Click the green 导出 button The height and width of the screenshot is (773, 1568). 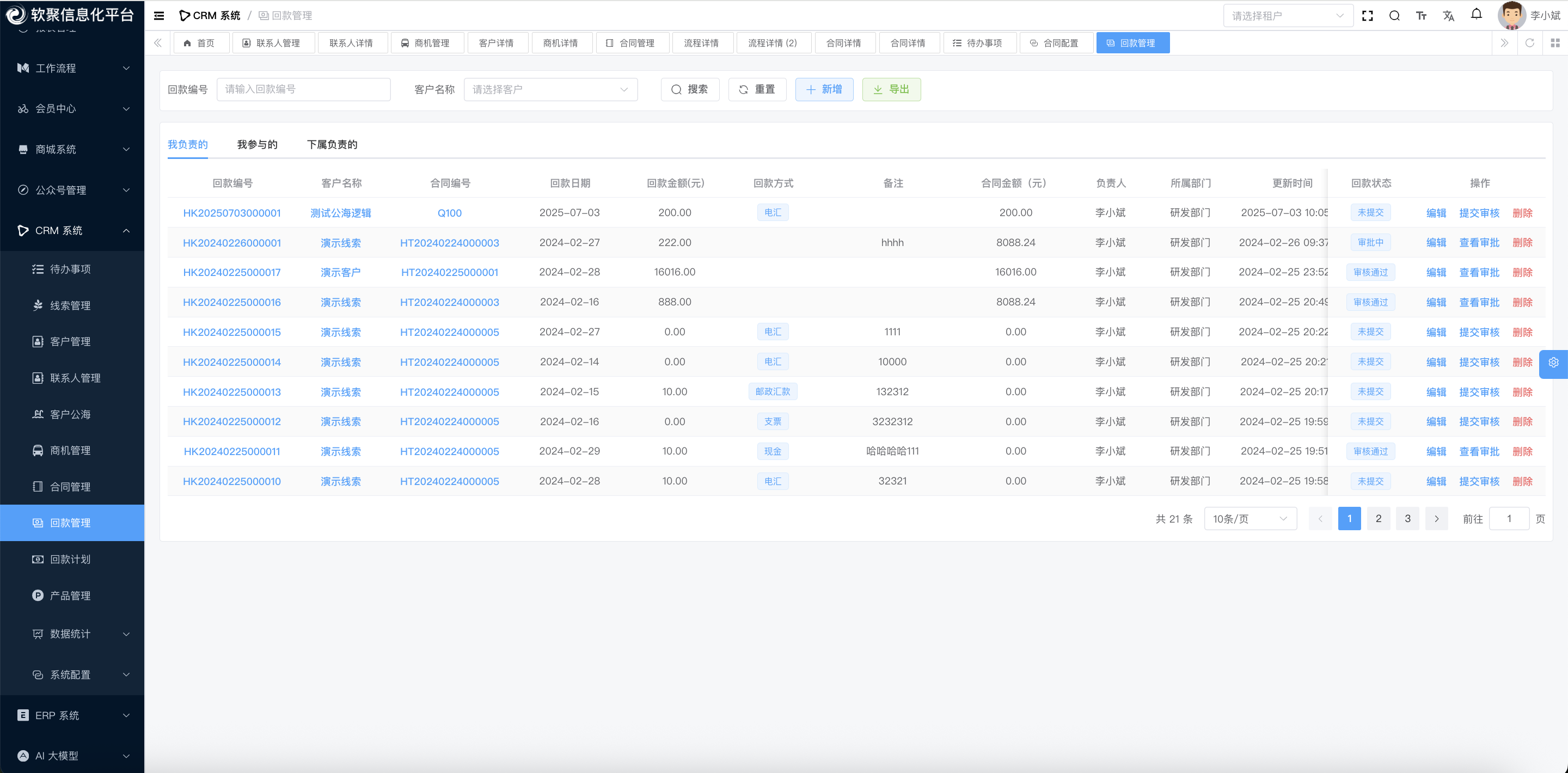891,89
